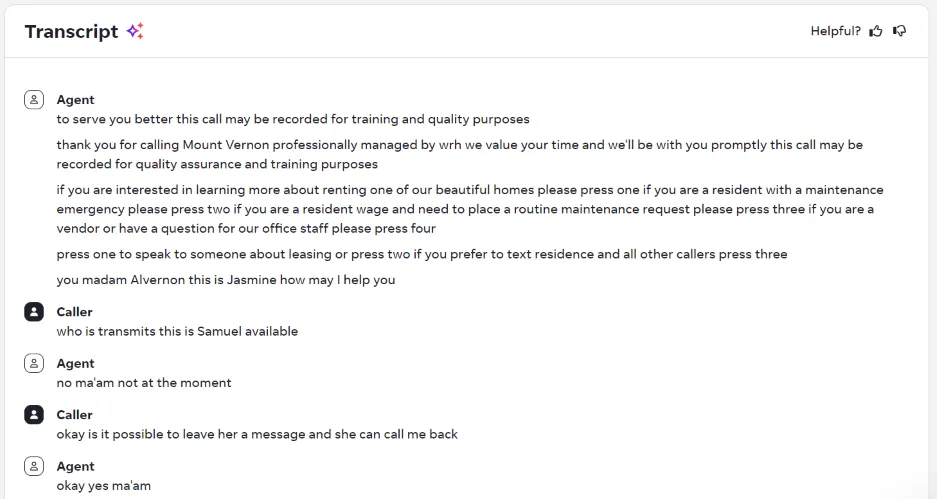Click the thumbs up helpful icon
This screenshot has width=937, height=499.
[876, 31]
